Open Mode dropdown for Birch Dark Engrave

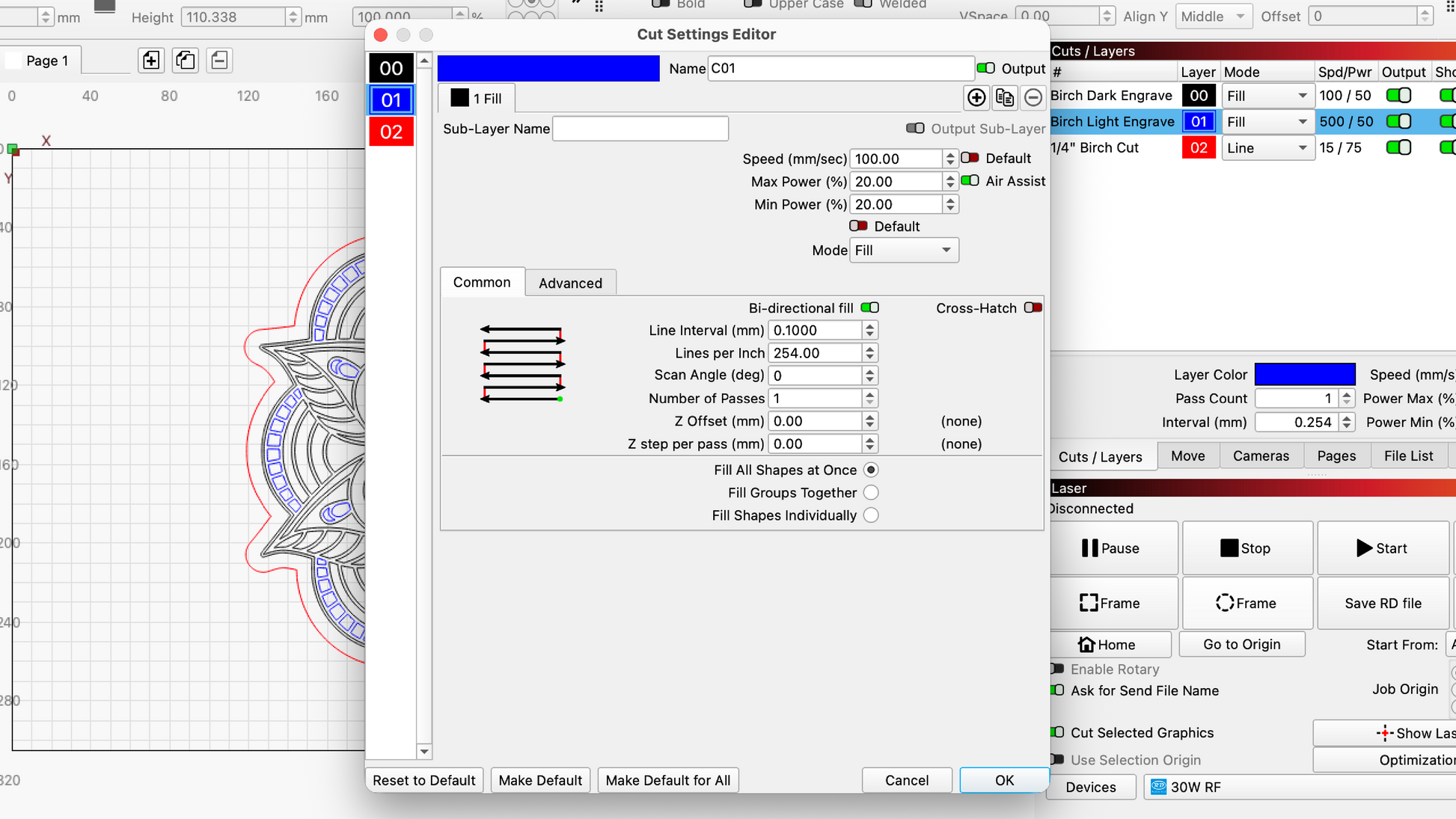(x=1267, y=96)
